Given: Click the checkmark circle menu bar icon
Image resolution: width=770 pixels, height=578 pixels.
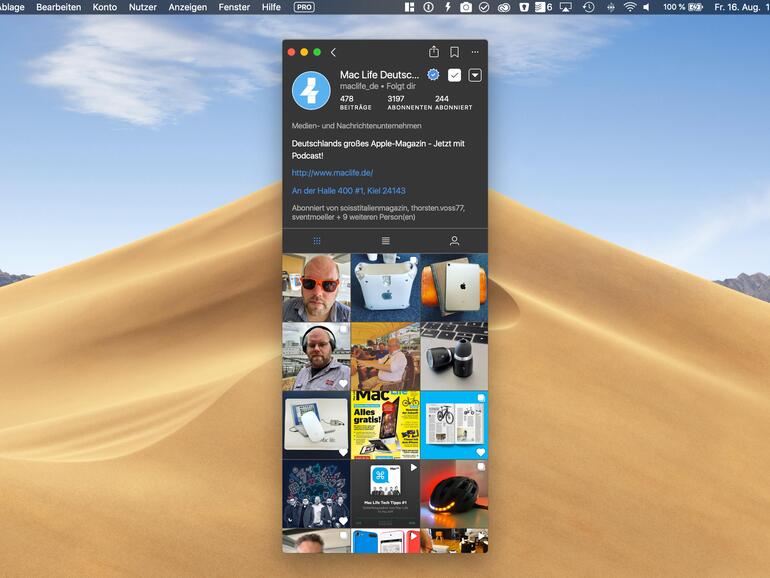Looking at the screenshot, I should [484, 7].
